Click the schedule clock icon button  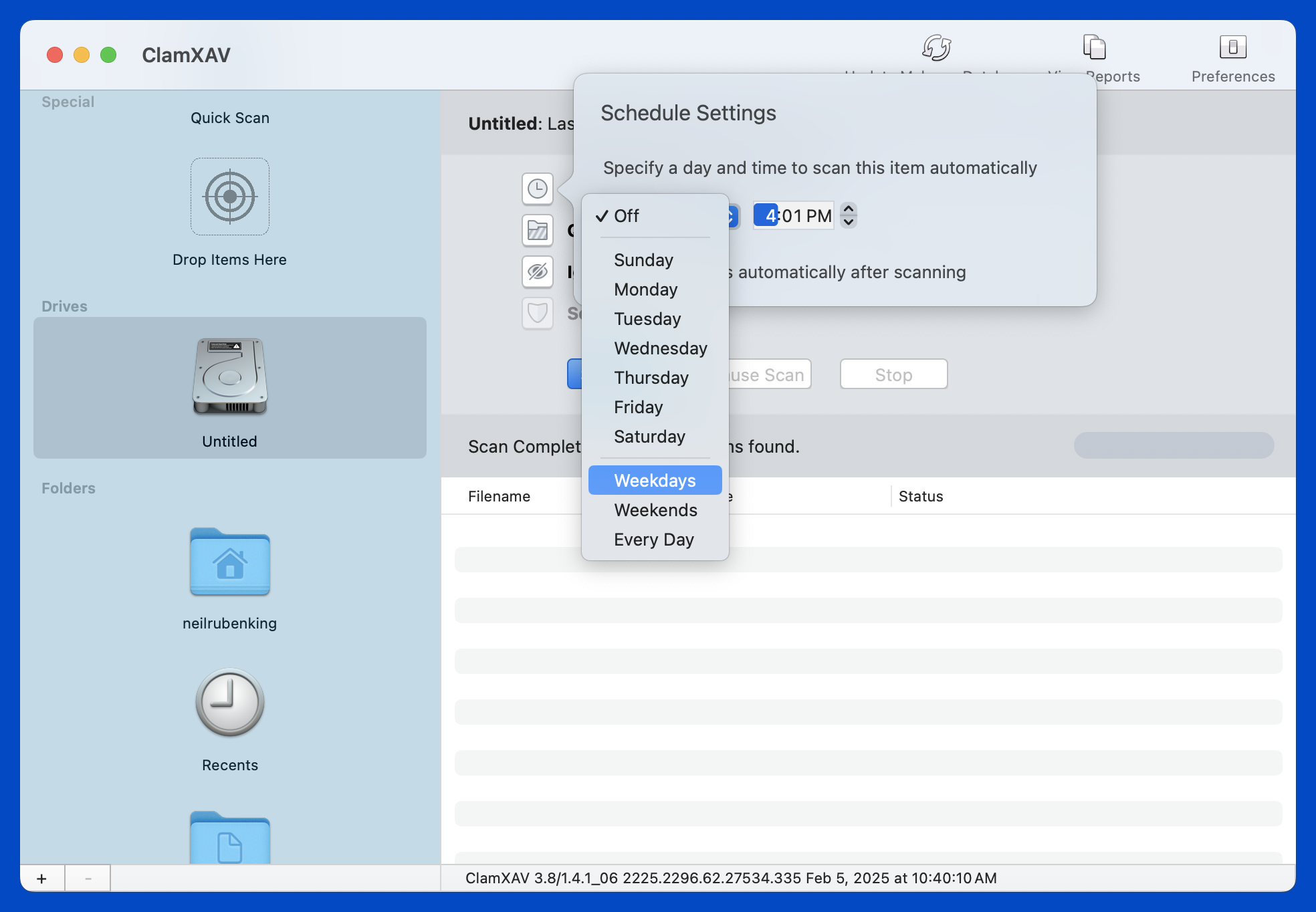coord(538,189)
